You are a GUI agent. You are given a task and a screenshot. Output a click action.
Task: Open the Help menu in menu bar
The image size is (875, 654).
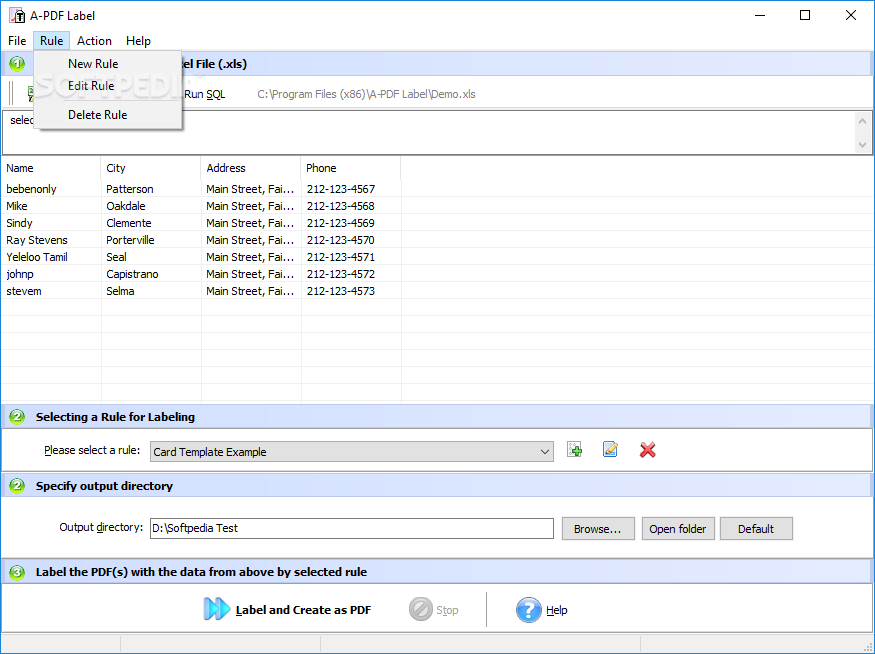click(138, 41)
